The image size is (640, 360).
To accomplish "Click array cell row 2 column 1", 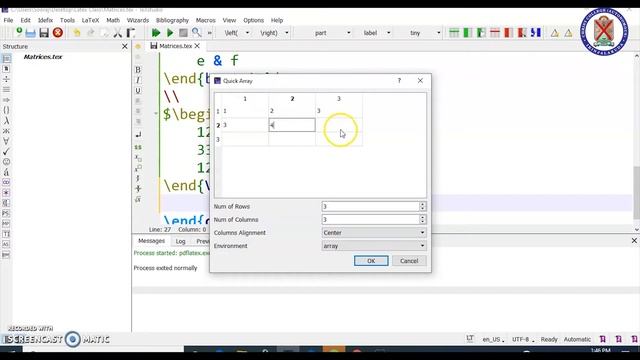I will (245, 125).
